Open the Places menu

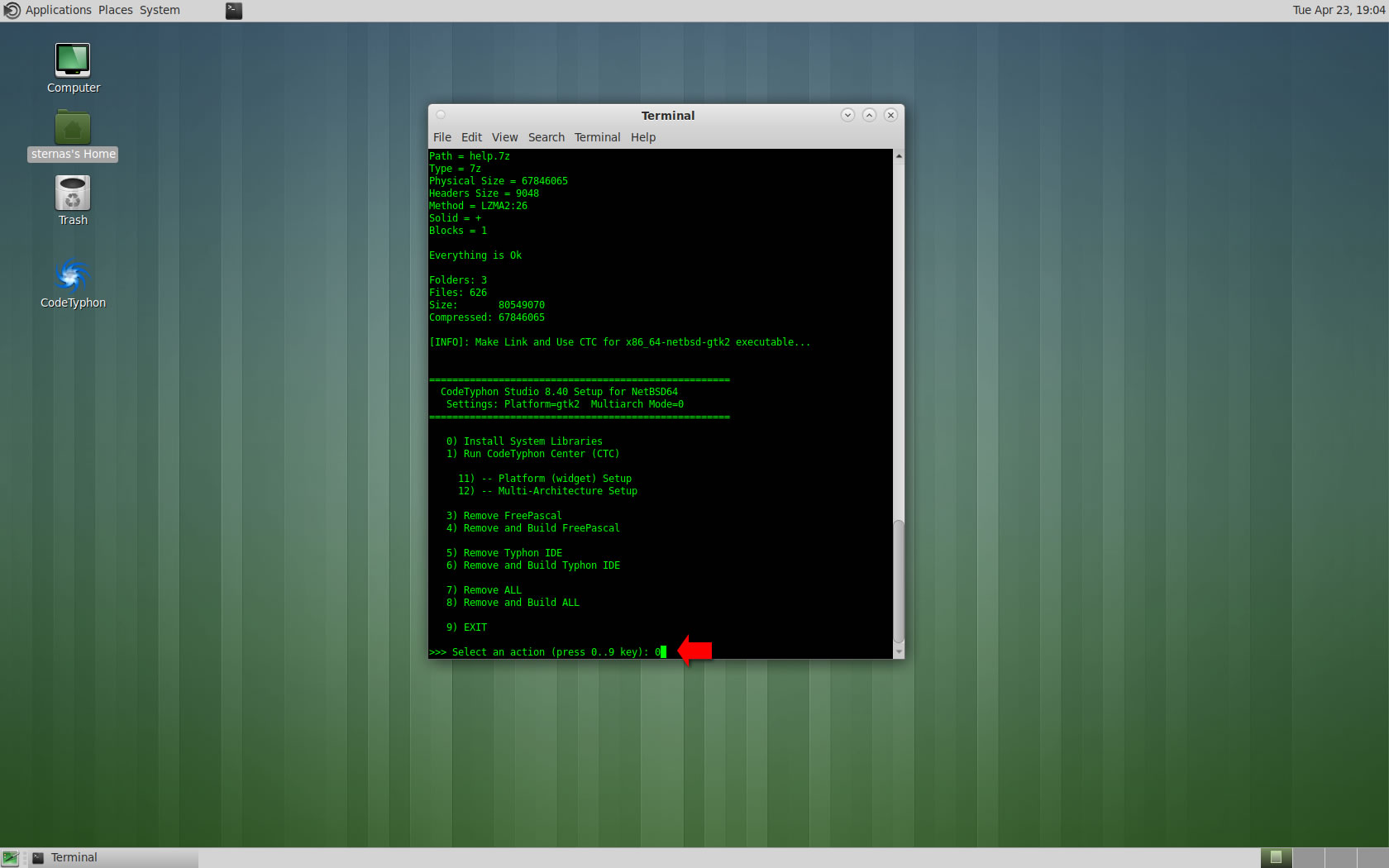pos(115,10)
